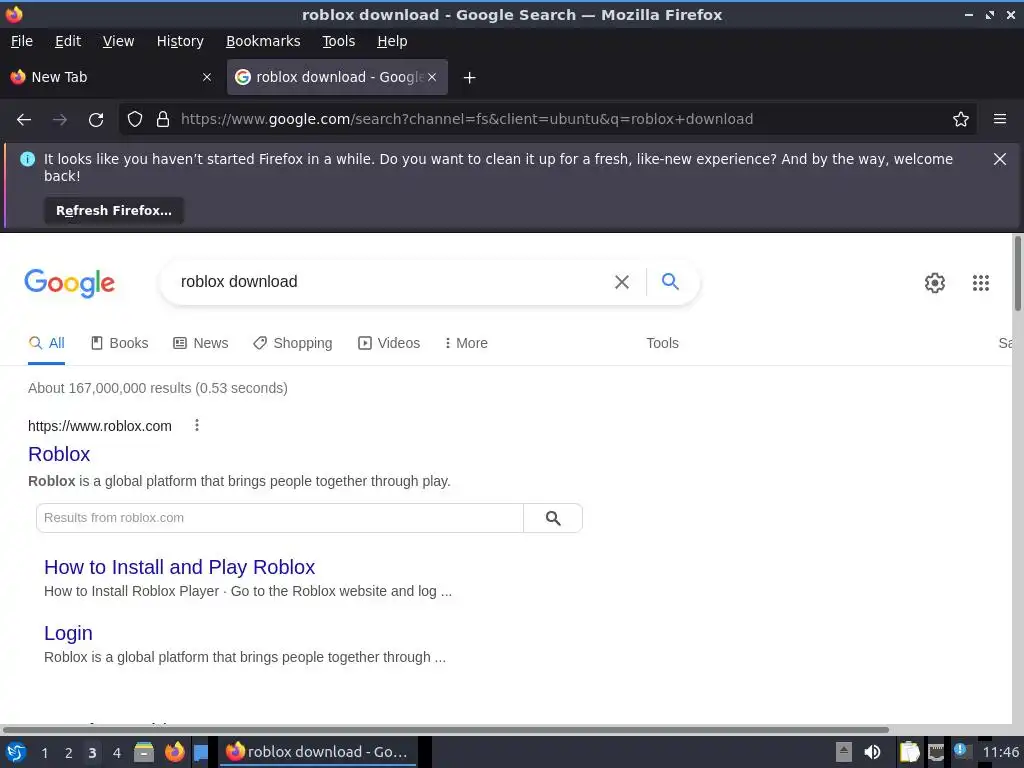Submit search with the blue magnifier icon

click(670, 281)
